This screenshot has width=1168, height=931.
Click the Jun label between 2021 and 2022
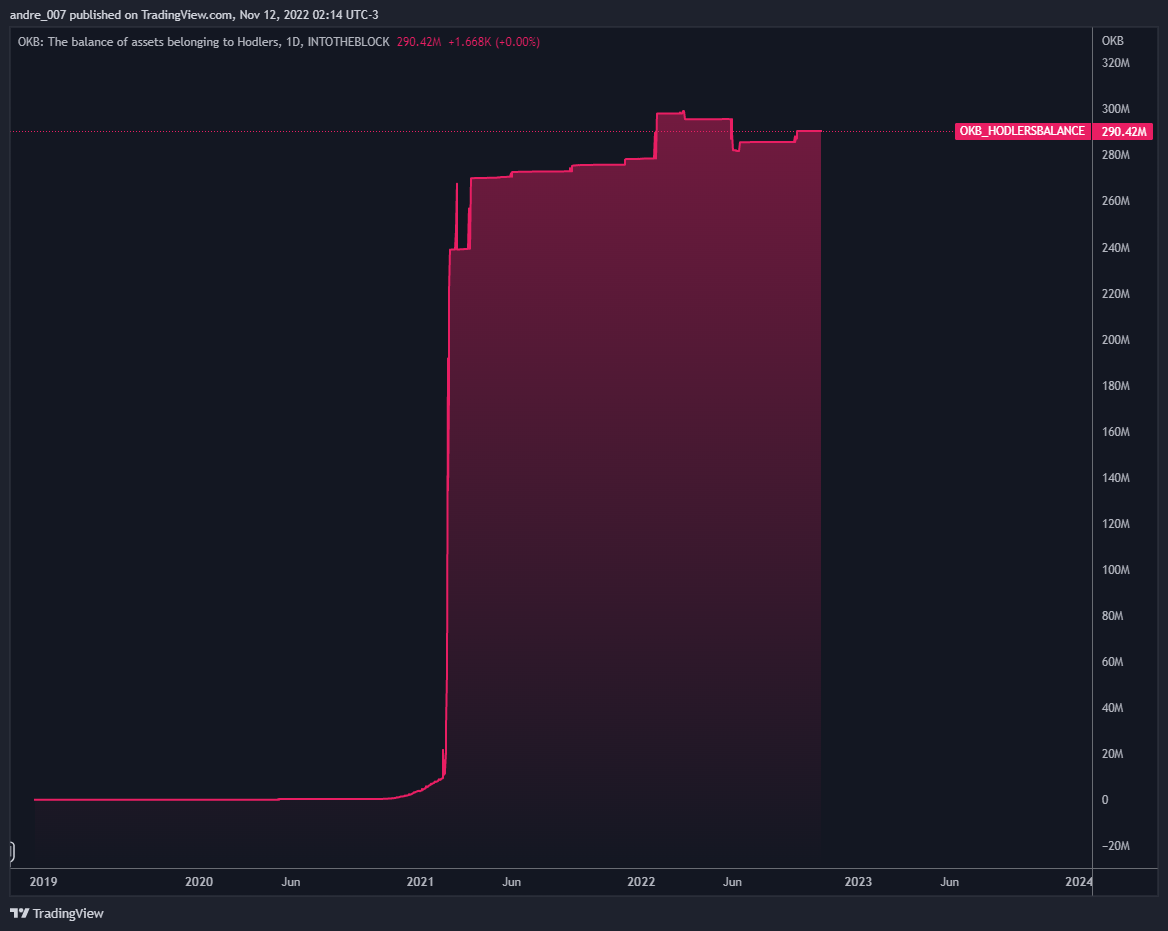pos(511,882)
